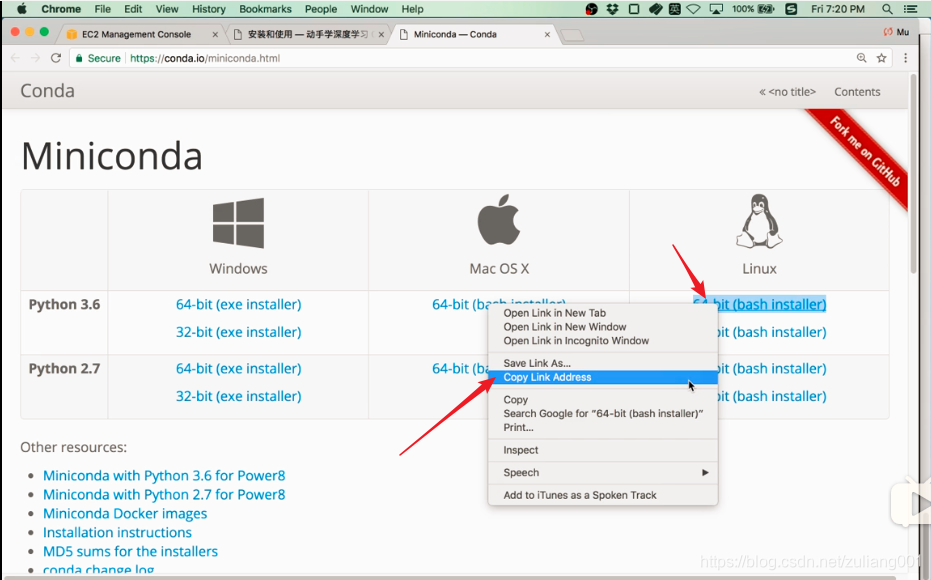Viewport: 931px width, 580px height.
Task: Download Python 3.6 Windows 64-bit exe installer
Action: click(238, 305)
